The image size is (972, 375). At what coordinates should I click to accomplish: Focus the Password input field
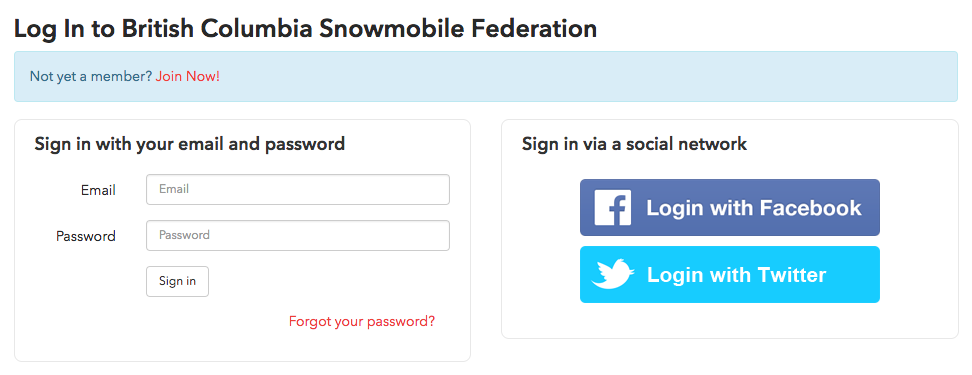click(x=298, y=236)
